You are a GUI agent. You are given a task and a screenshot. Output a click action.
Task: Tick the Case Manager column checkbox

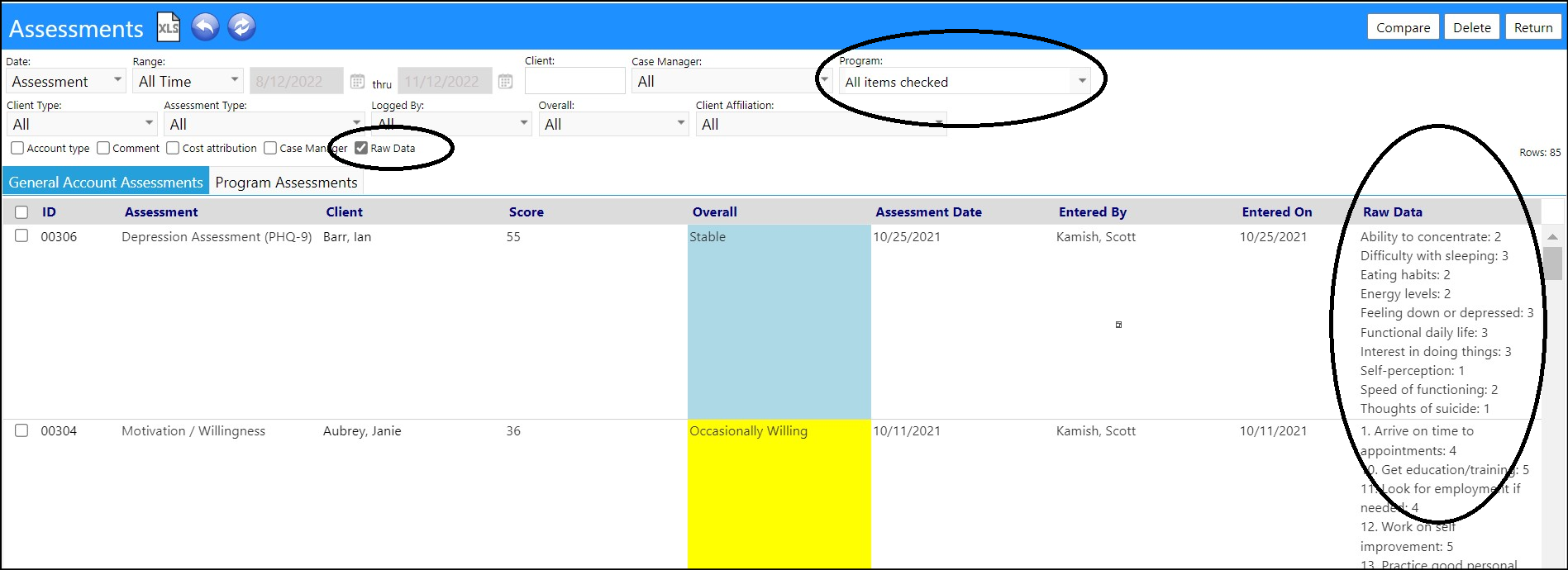point(270,148)
